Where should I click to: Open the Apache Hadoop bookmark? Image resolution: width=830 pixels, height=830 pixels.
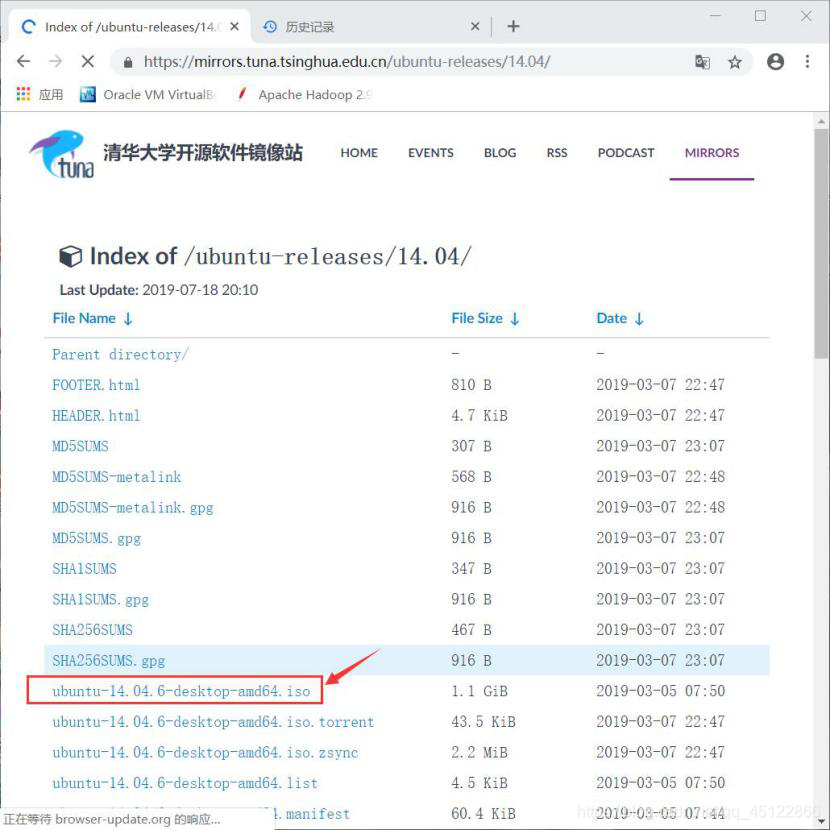pyautogui.click(x=304, y=94)
